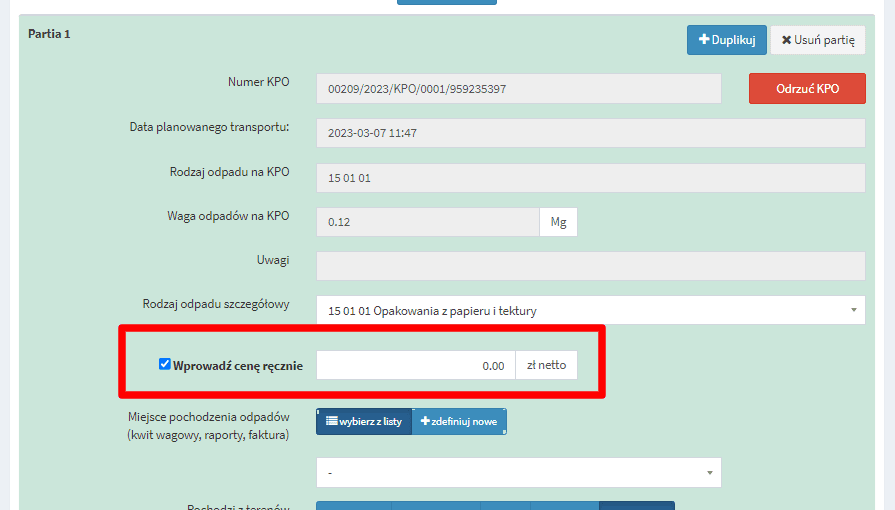Click the 'Numer KPO' field
The height and width of the screenshot is (510, 895).
[x=518, y=89]
